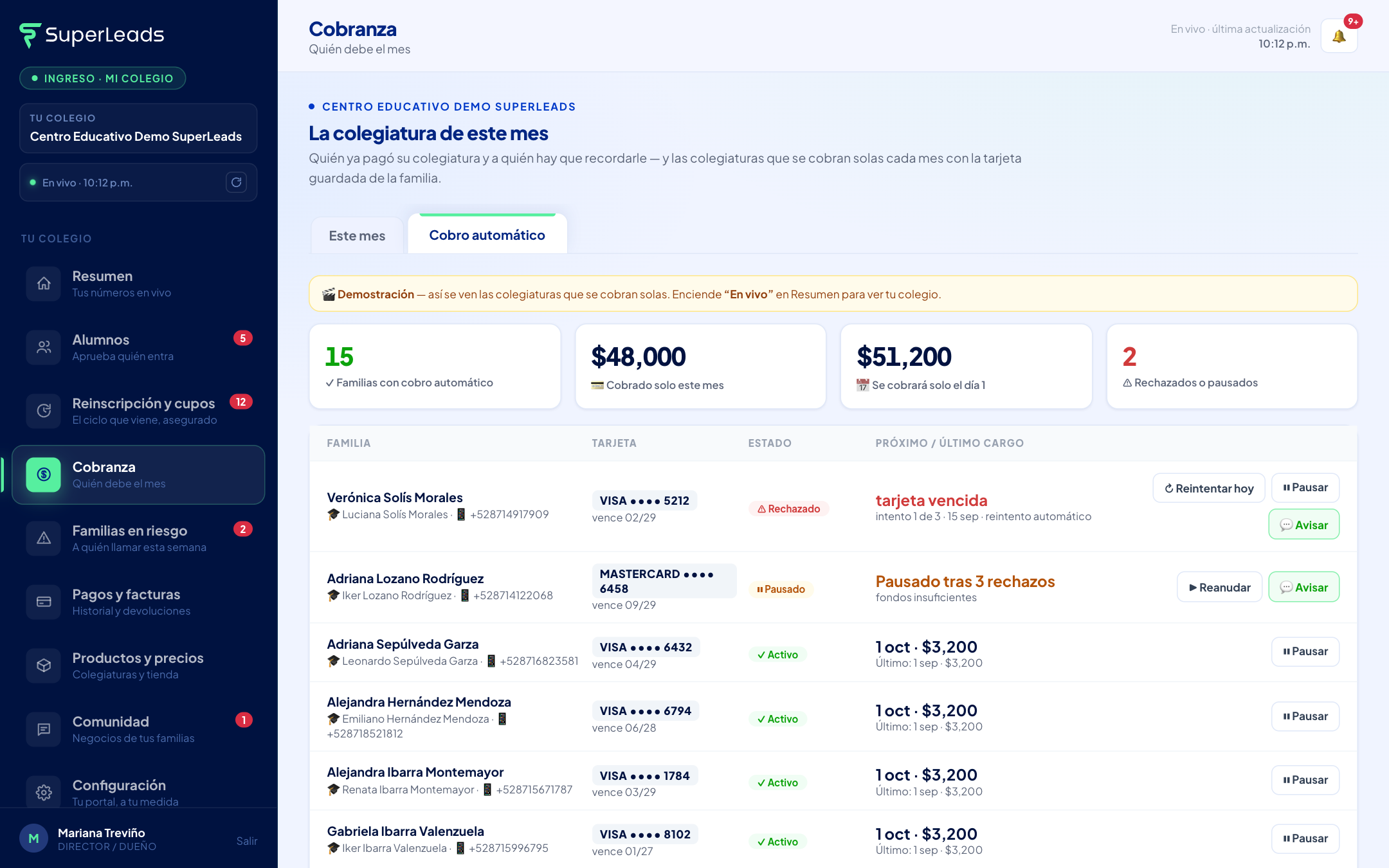Click the refresh icon next to En vivo
Viewport: 1389px width, 868px height.
click(237, 183)
